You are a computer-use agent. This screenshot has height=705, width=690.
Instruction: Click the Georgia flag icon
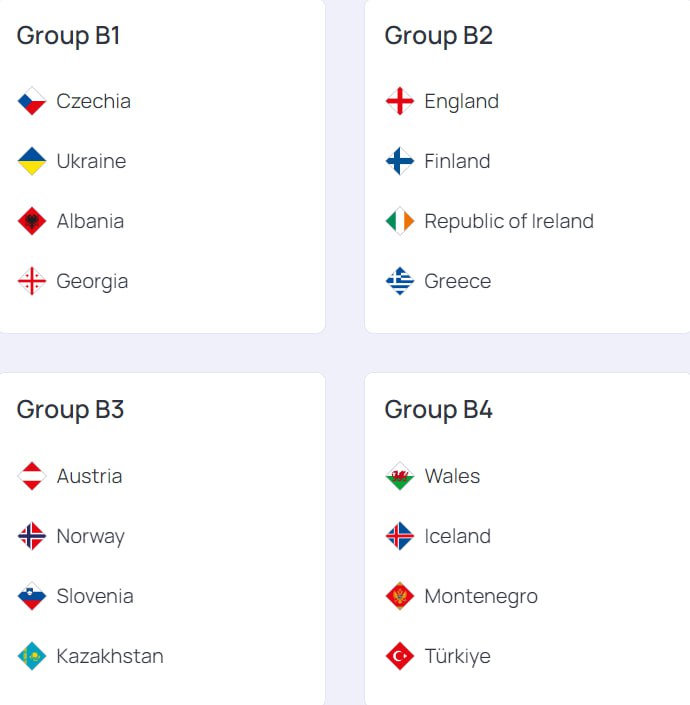click(x=31, y=281)
